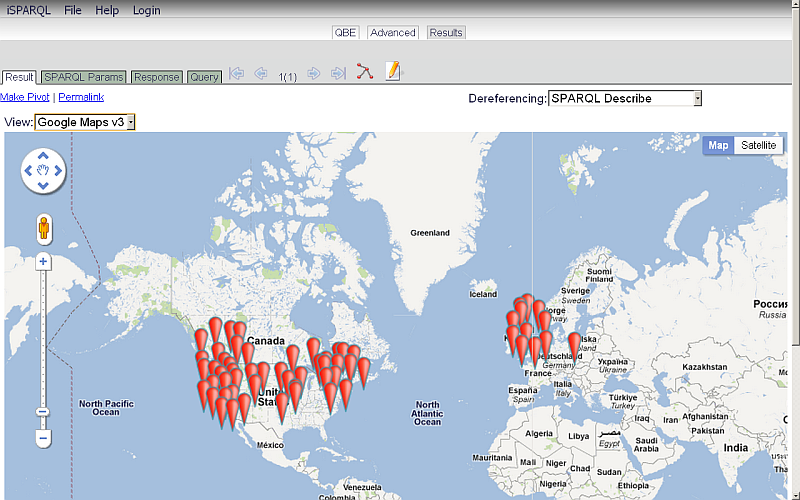The width and height of the screenshot is (800, 500).
Task: Pan the map right arrow
Action: 58,171
